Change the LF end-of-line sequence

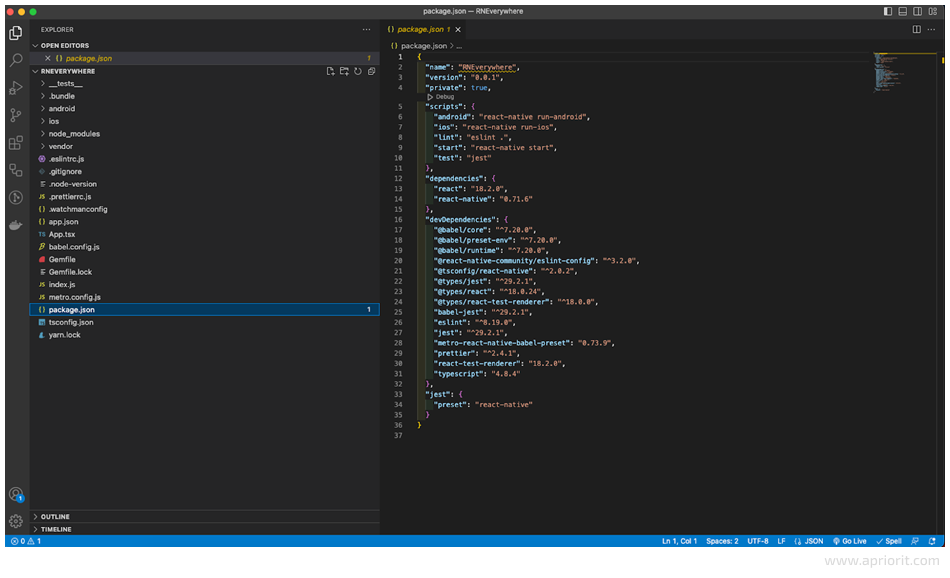[782, 541]
